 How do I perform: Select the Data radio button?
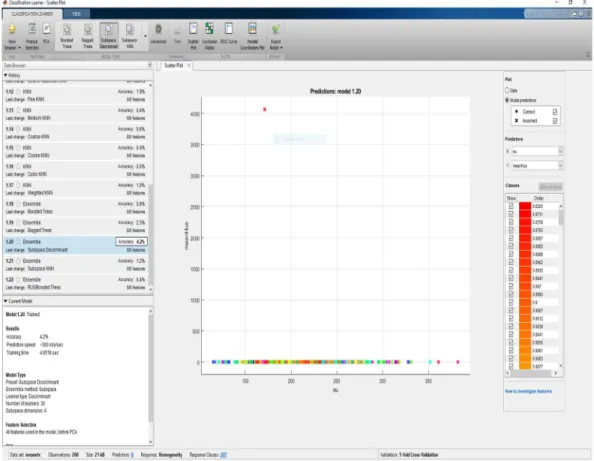507,91
